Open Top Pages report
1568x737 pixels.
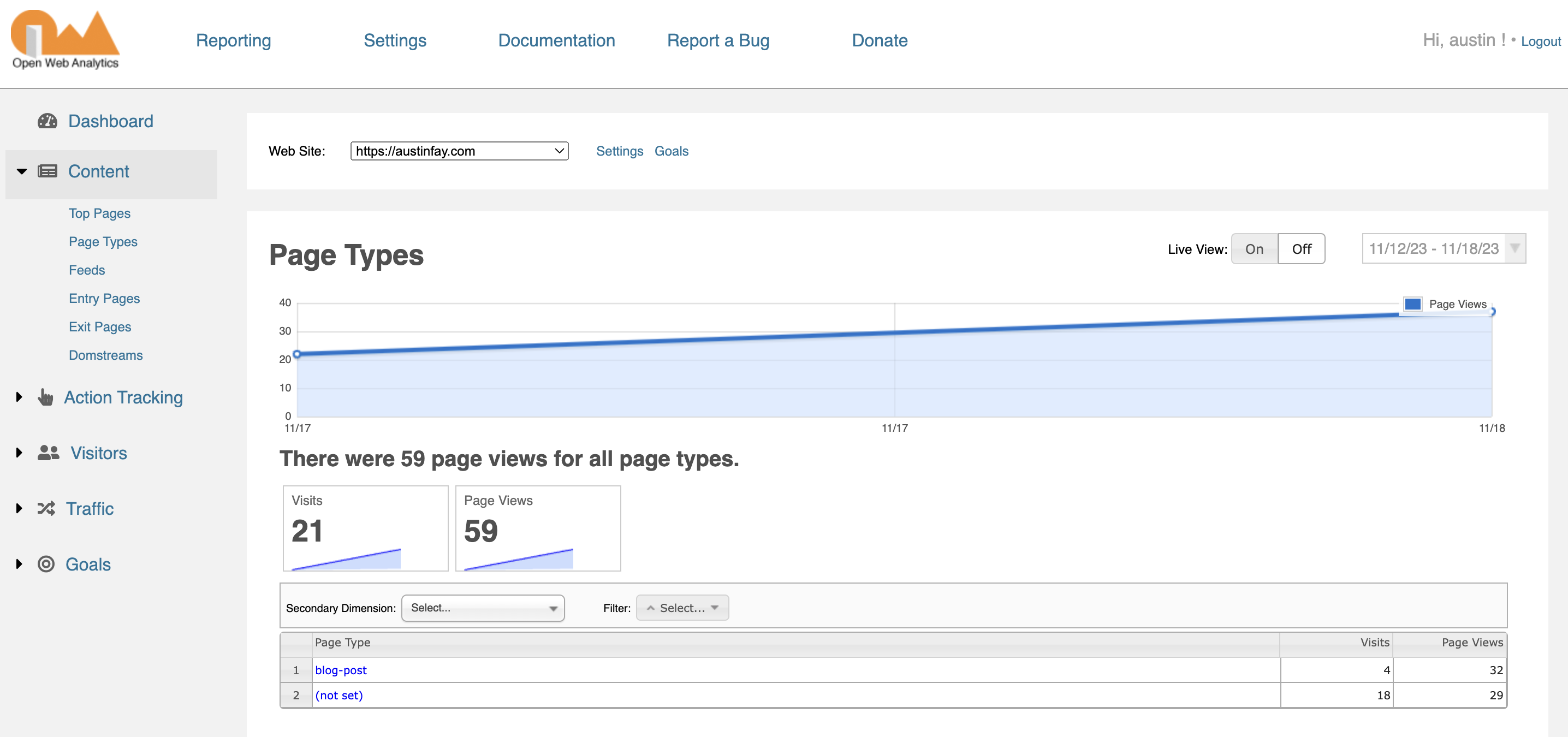click(99, 213)
